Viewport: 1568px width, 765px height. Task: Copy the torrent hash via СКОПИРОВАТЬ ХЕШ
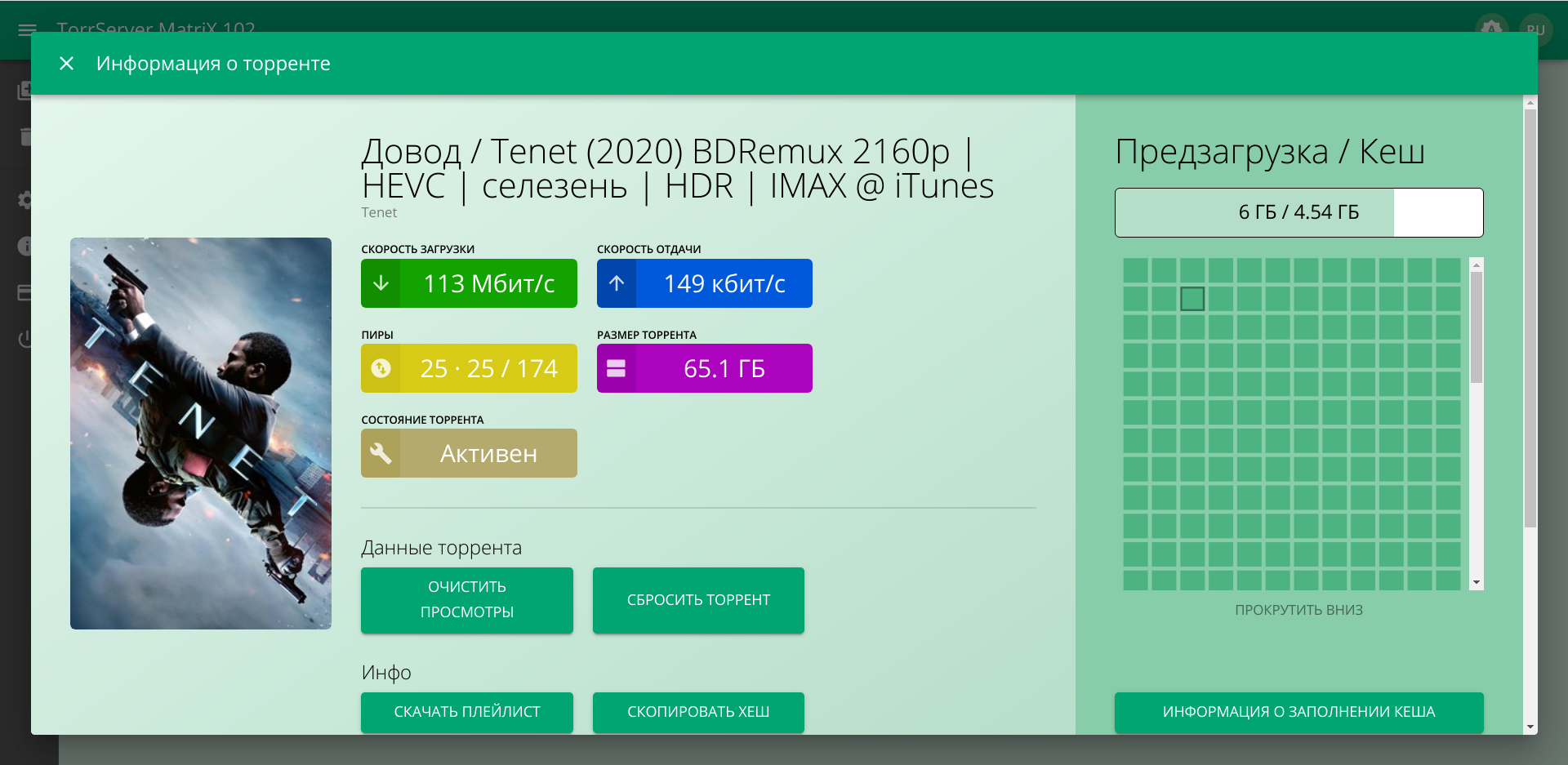[698, 712]
